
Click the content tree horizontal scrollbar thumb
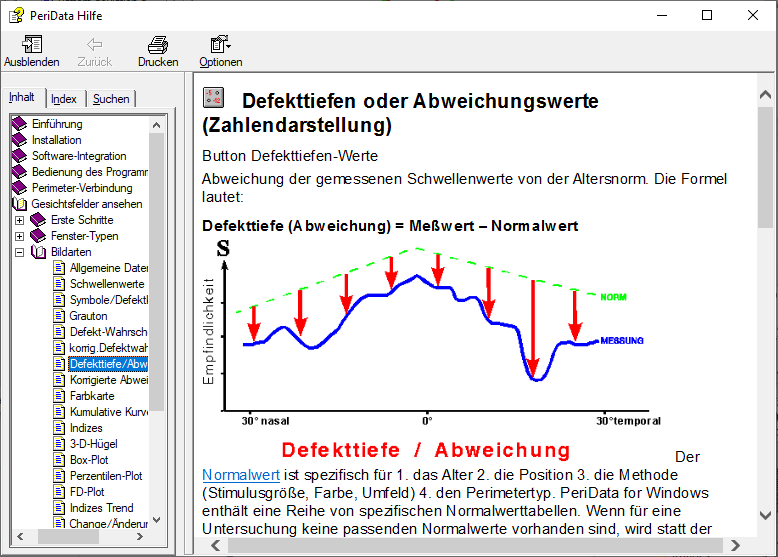68,537
